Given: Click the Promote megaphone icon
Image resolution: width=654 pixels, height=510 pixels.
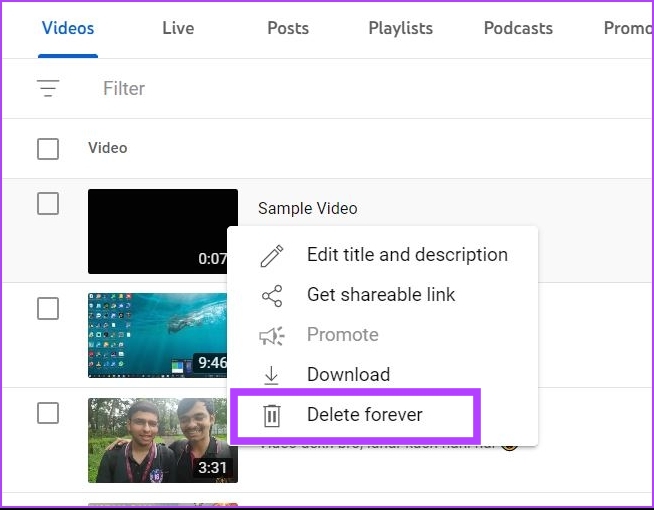Looking at the screenshot, I should pyautogui.click(x=271, y=335).
